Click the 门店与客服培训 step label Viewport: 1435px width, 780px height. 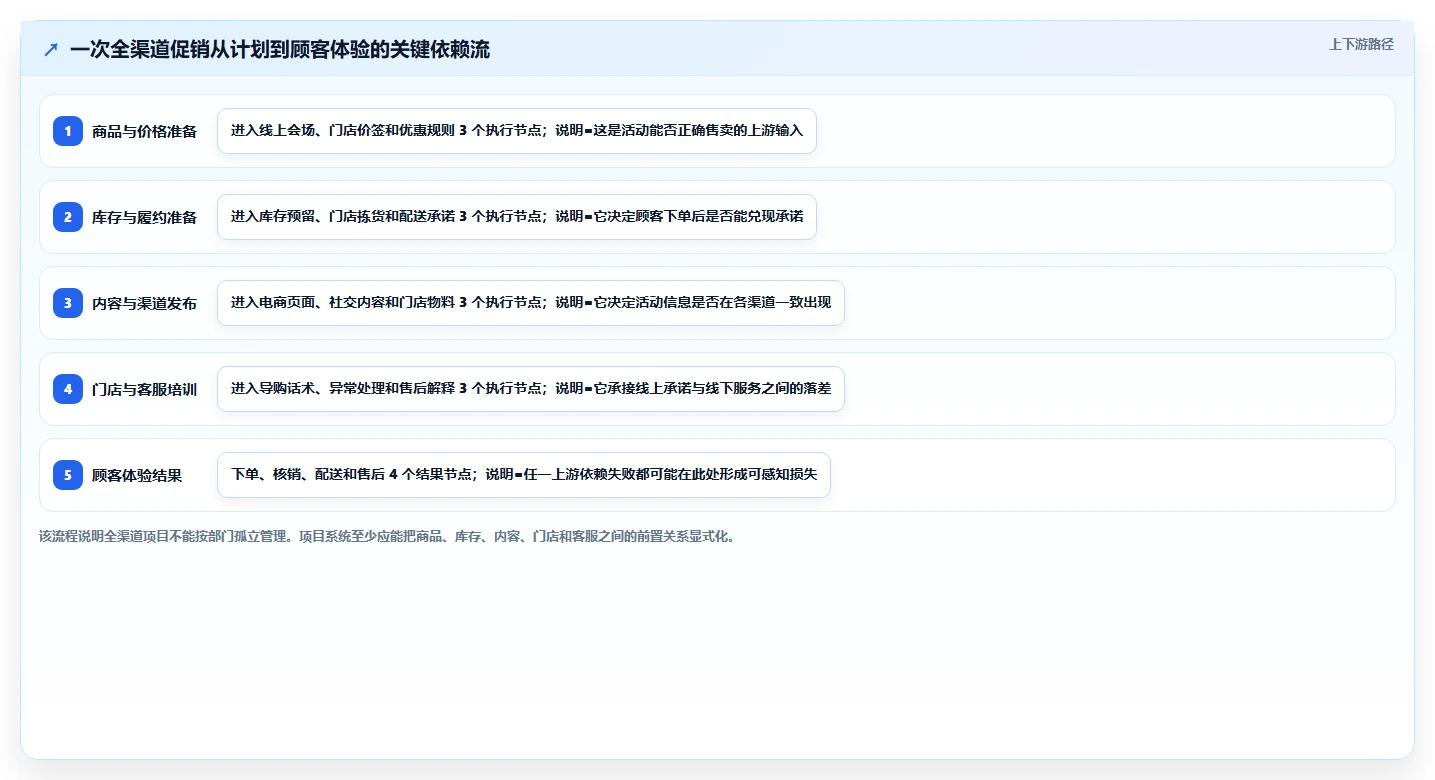point(144,389)
